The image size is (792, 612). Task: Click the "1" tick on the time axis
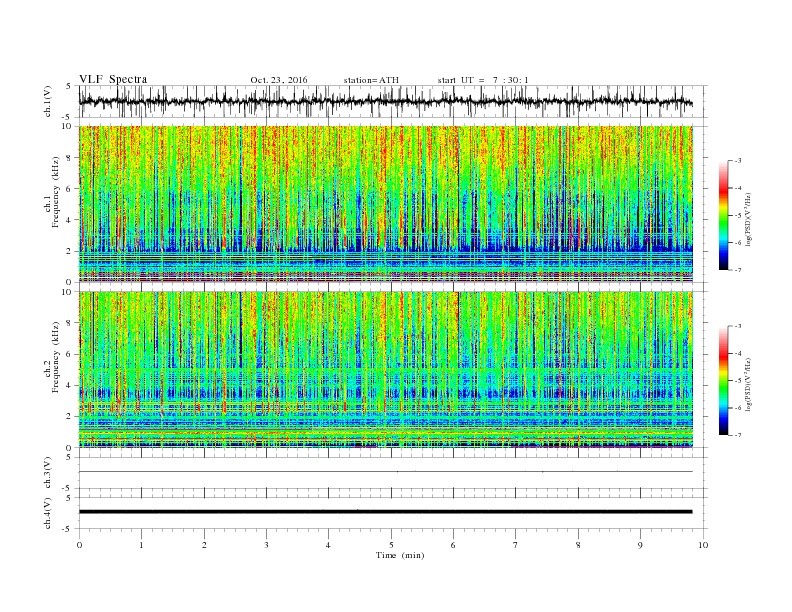coord(141,545)
